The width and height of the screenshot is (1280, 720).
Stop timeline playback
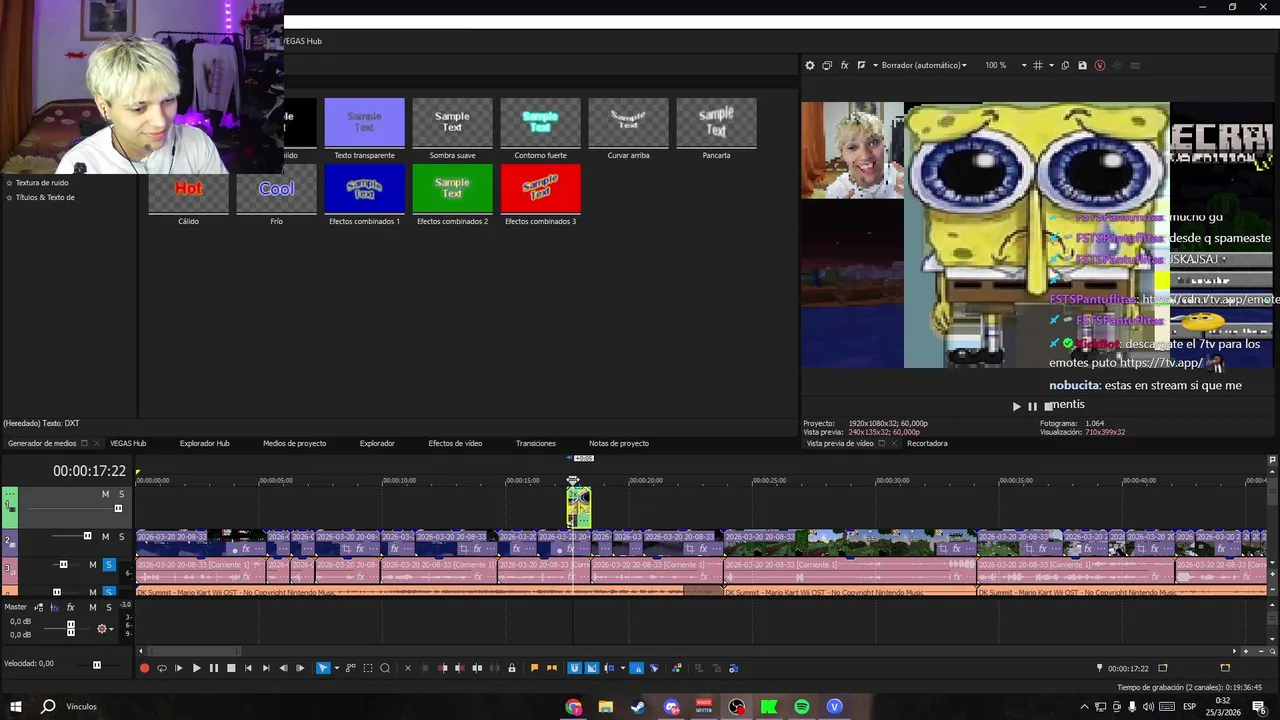231,668
